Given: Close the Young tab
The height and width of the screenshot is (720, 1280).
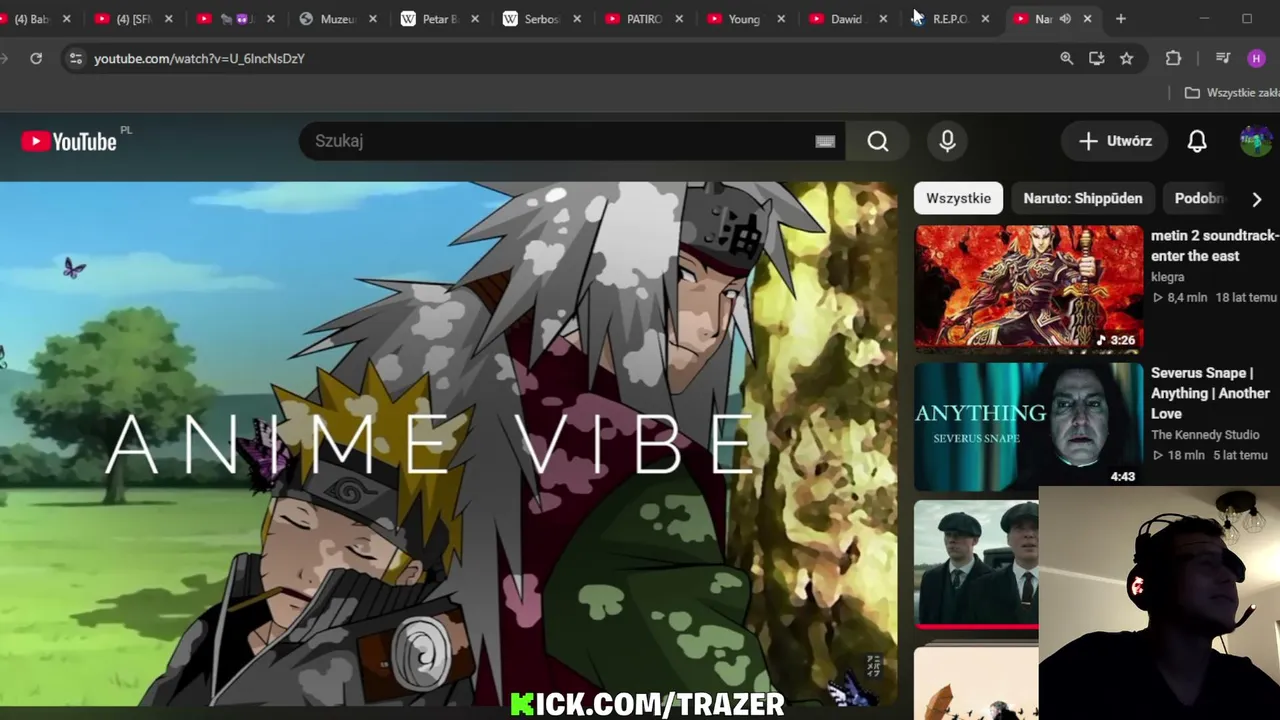Looking at the screenshot, I should pos(781,19).
